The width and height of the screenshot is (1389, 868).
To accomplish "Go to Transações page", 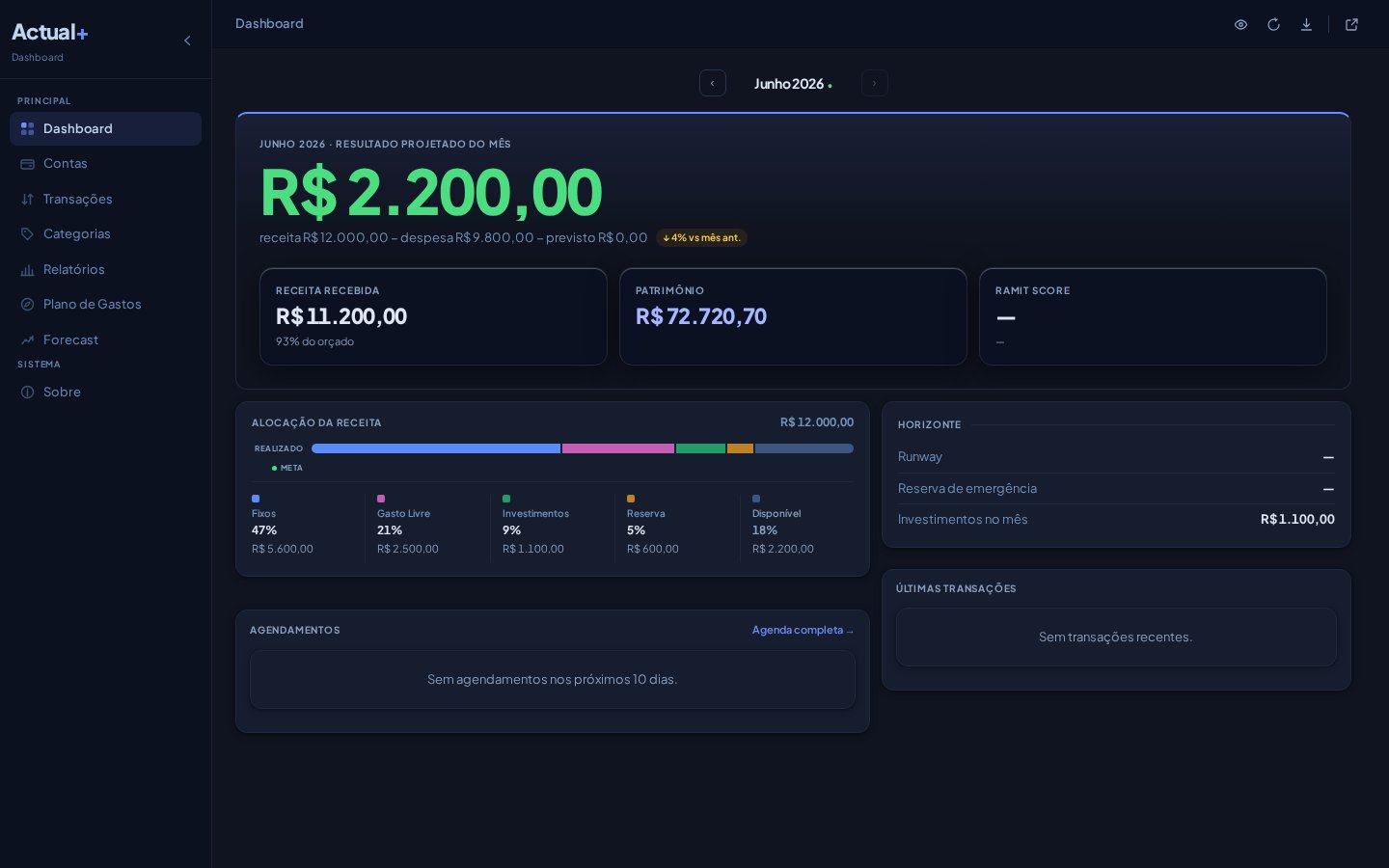I will pyautogui.click(x=105, y=199).
